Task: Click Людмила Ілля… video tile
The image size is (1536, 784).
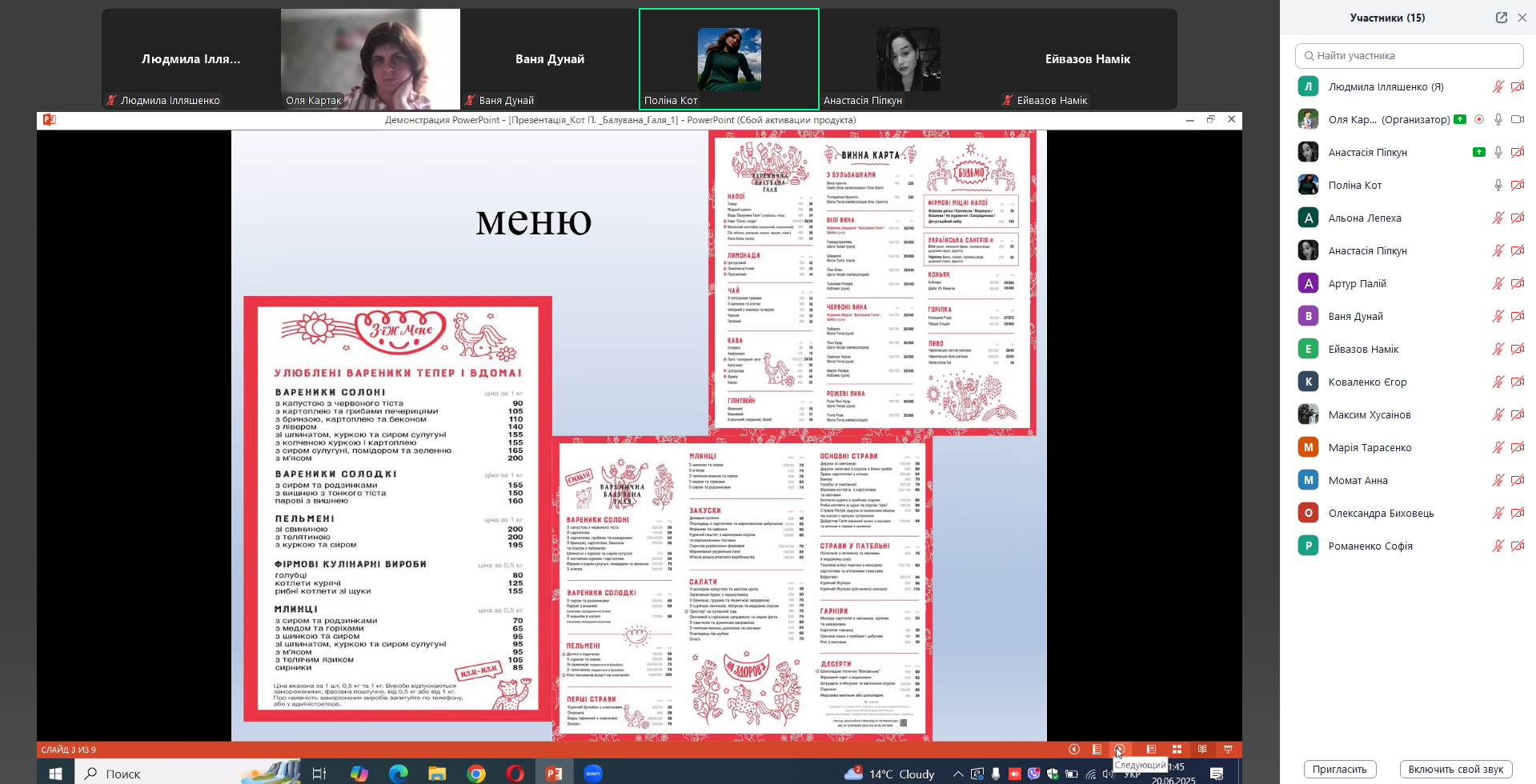Action: (190, 59)
